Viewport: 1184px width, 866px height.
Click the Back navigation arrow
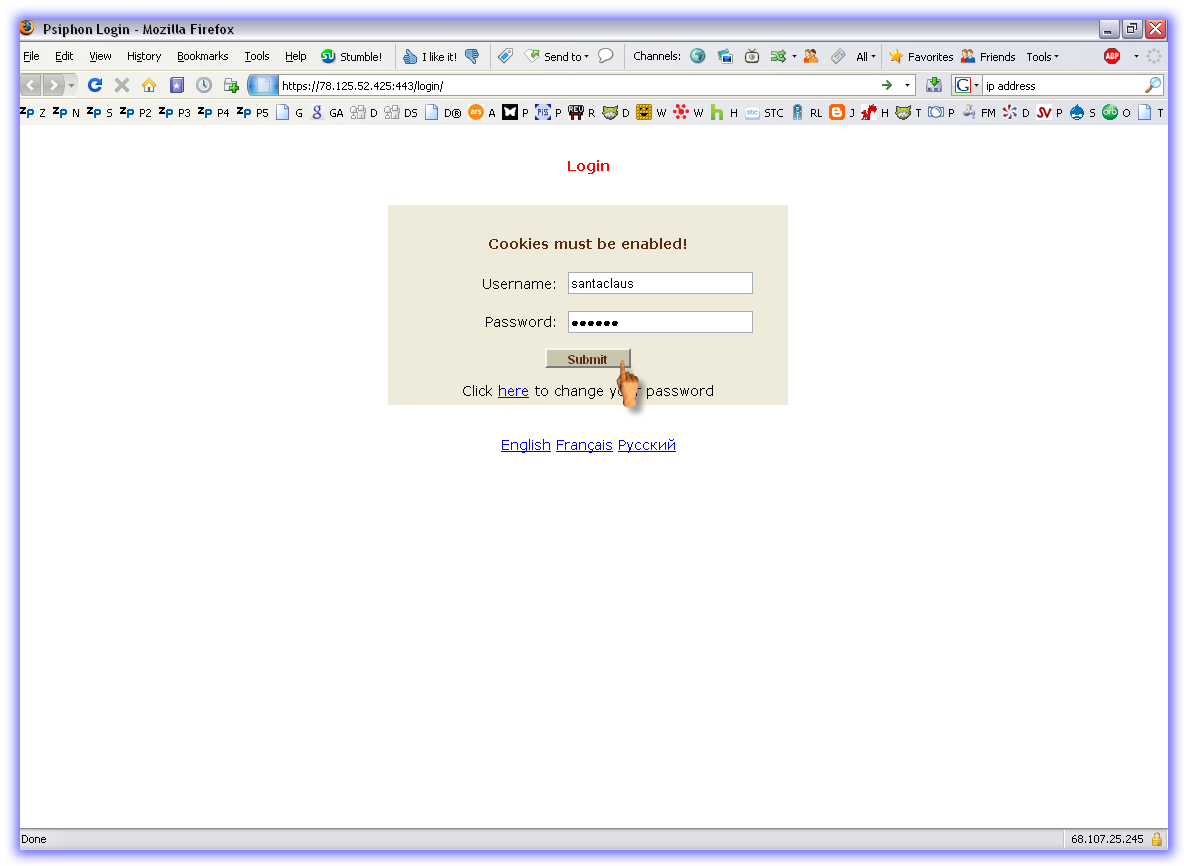(x=31, y=85)
